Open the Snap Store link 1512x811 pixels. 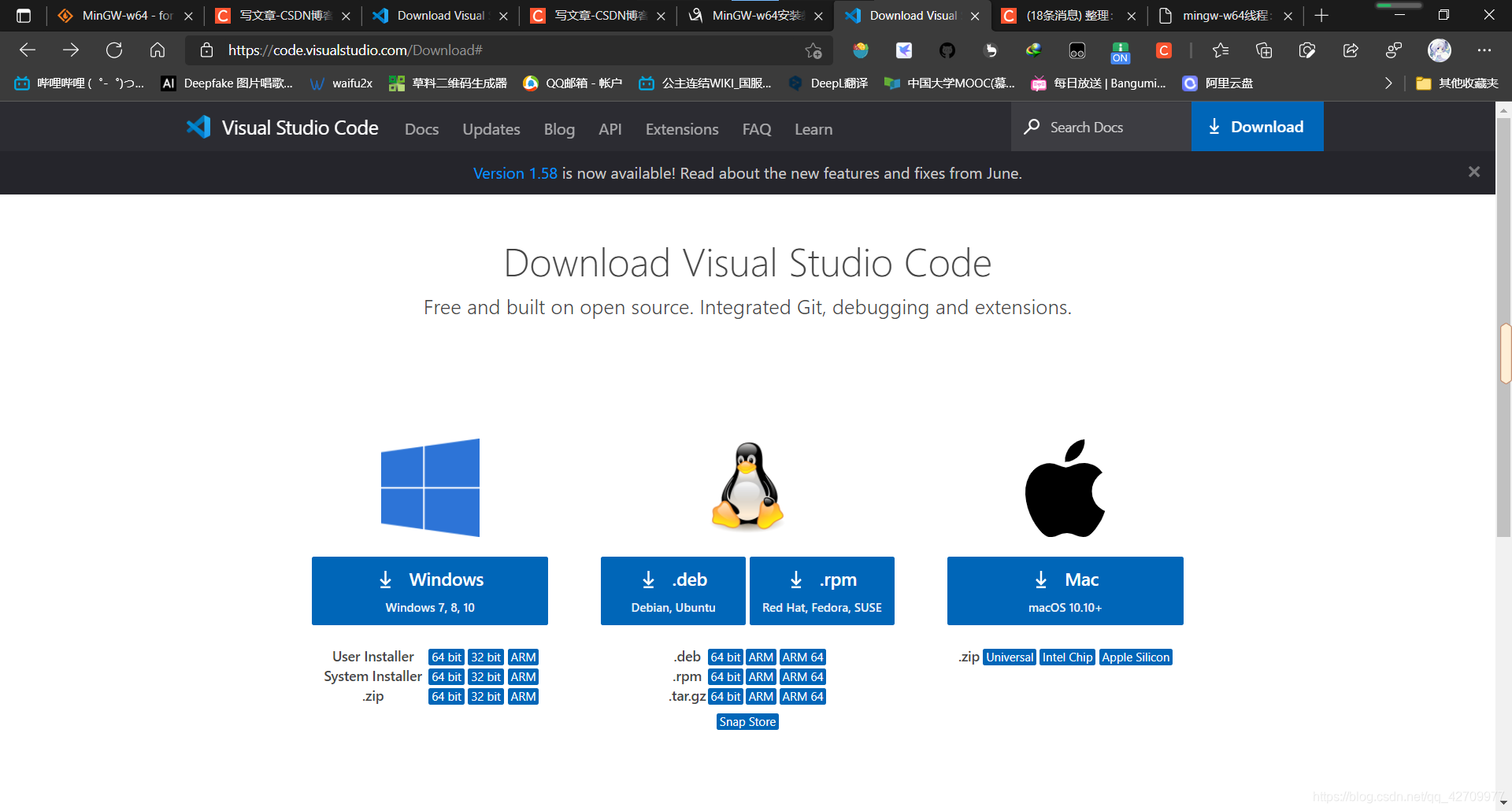(747, 721)
